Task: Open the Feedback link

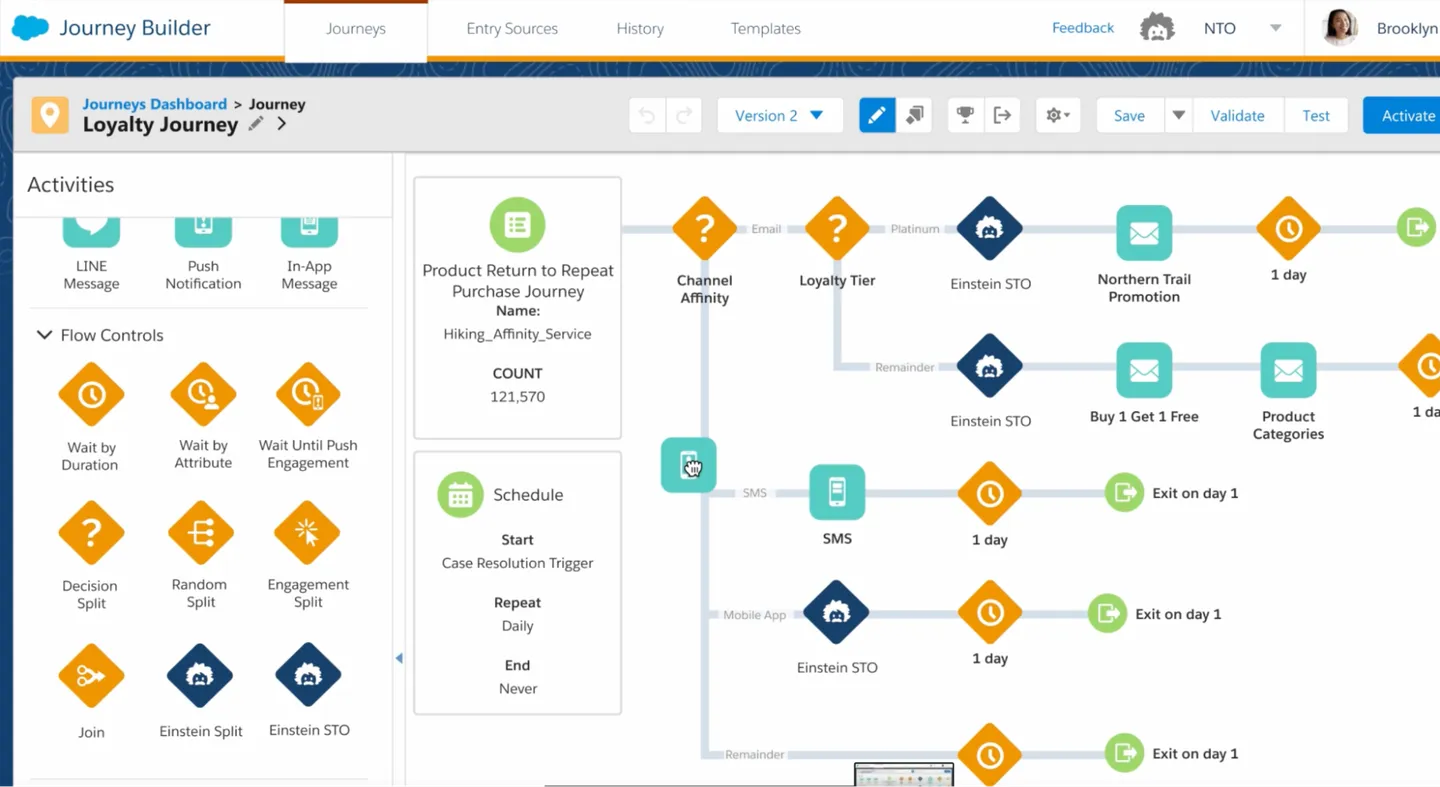Action: click(1083, 28)
